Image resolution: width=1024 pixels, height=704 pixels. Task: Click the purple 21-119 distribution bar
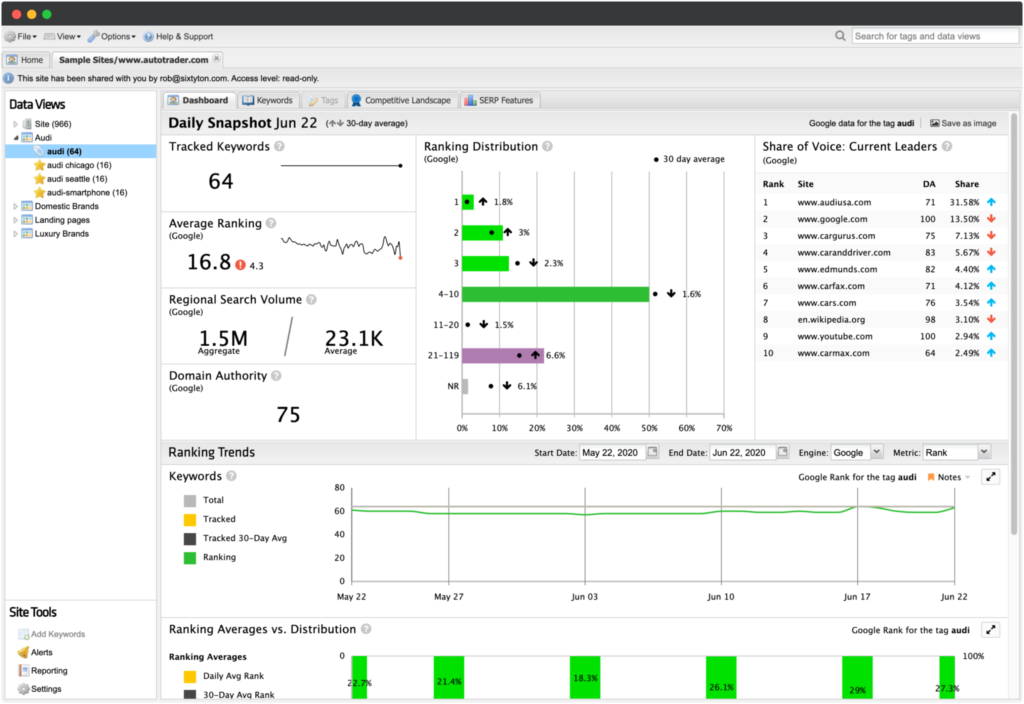(503, 355)
